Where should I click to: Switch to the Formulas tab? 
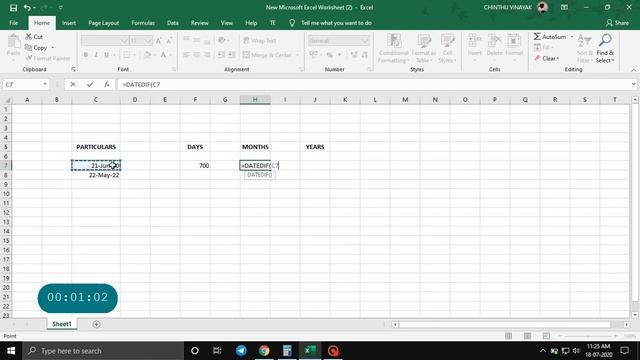pyautogui.click(x=143, y=23)
